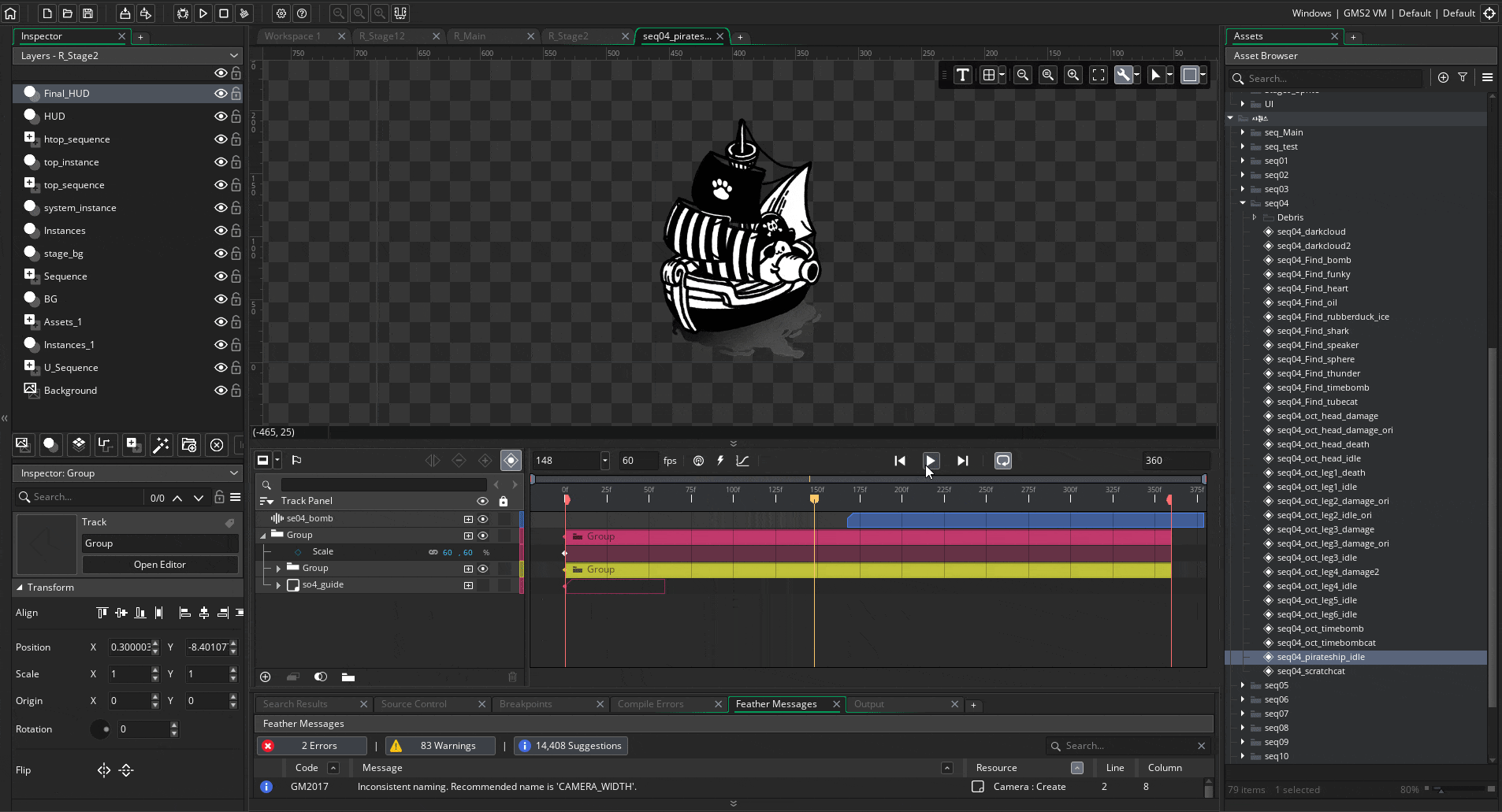
Task: Expand the seq05 folder in Asset Browser
Action: tap(1243, 685)
